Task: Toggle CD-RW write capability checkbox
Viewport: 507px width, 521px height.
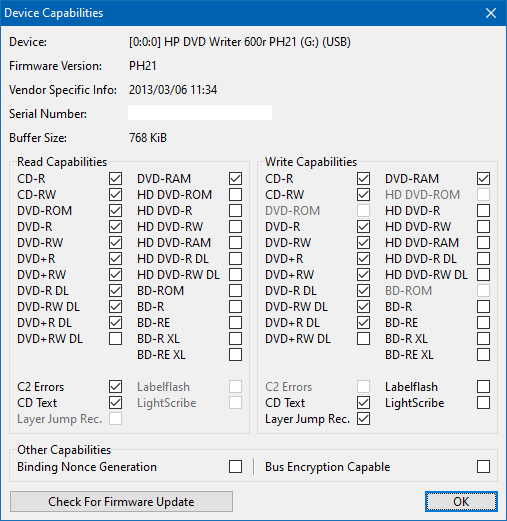Action: click(363, 194)
